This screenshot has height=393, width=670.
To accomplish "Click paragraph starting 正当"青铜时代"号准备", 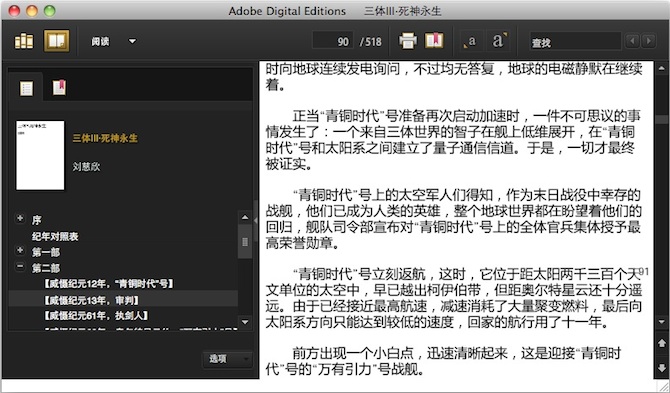I will coord(453,139).
